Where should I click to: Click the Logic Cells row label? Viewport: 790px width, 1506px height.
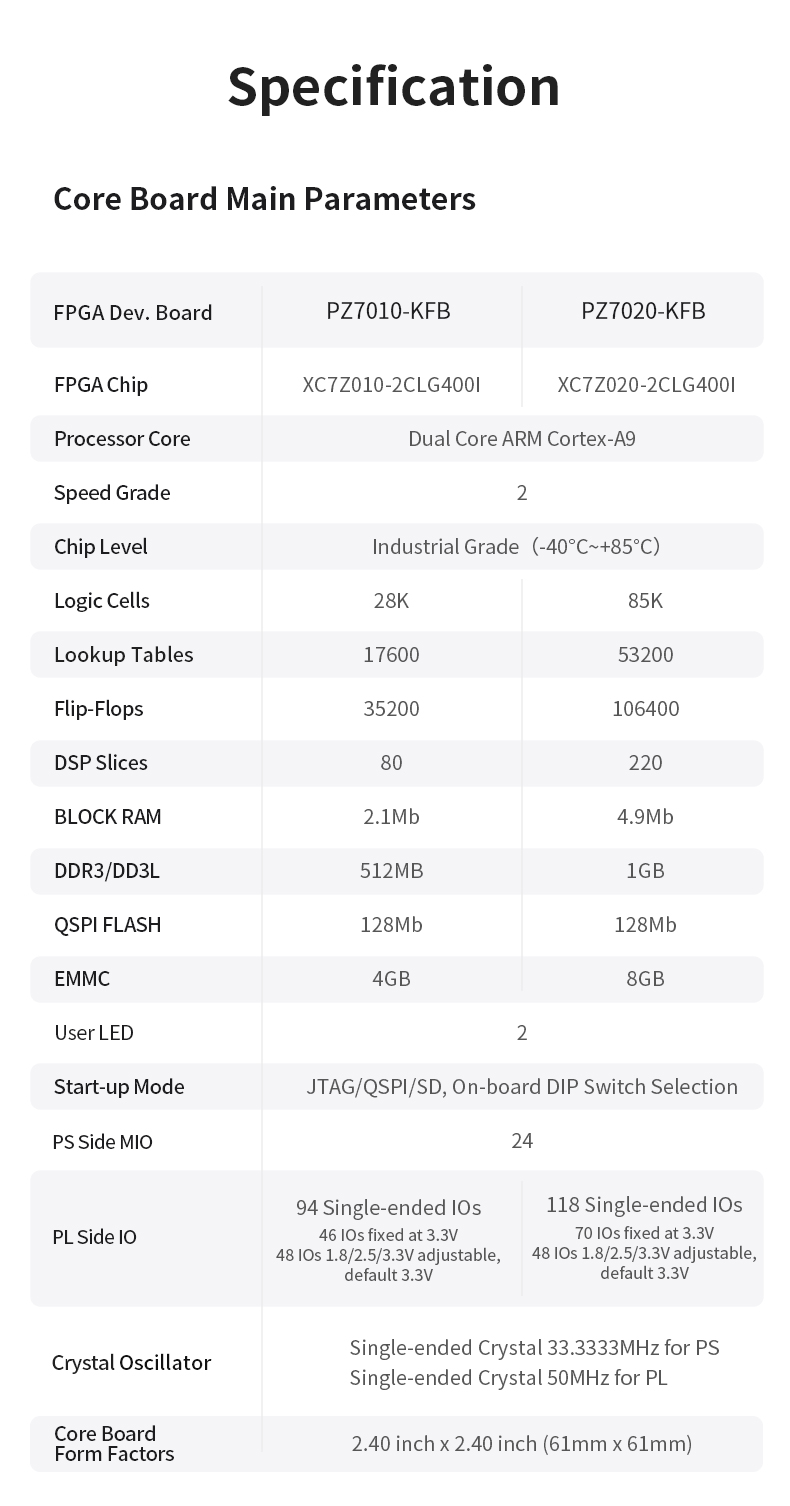[x=102, y=601]
